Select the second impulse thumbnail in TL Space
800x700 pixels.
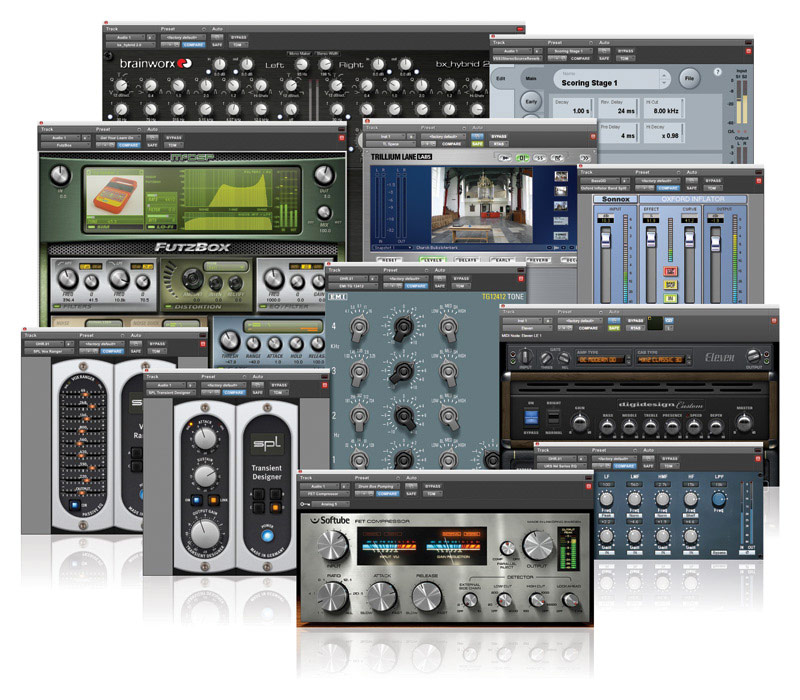(x=561, y=191)
